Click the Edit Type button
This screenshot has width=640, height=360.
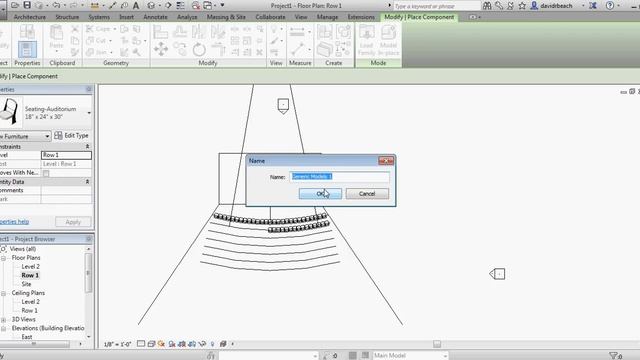71,136
